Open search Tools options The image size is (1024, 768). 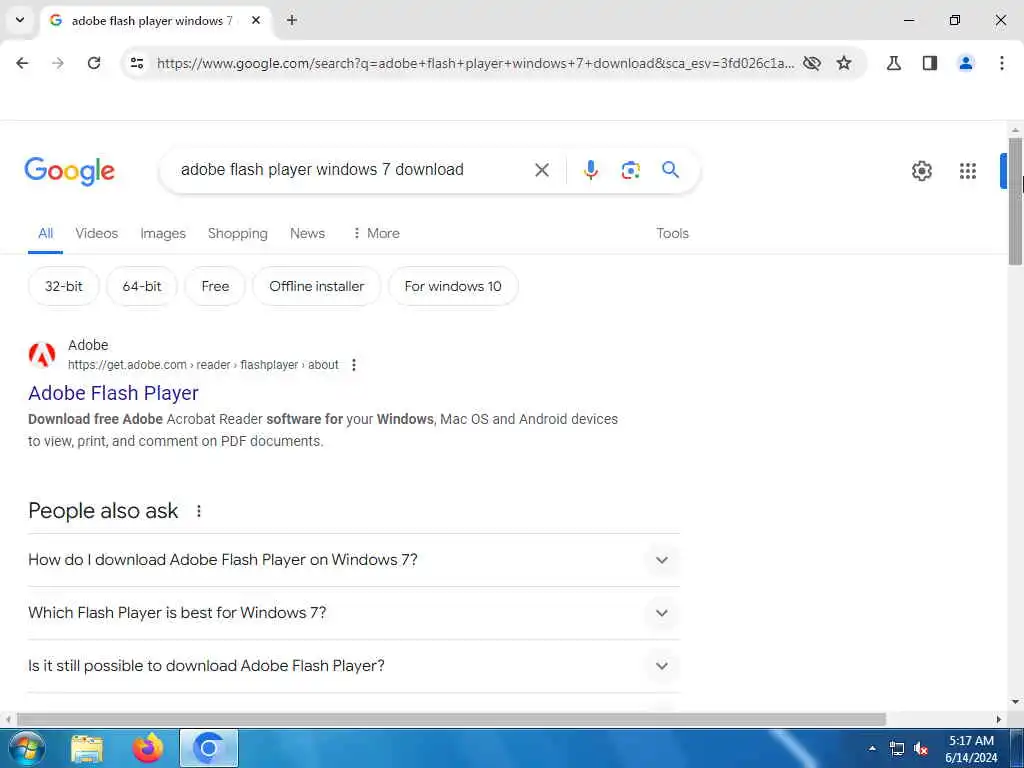672,233
